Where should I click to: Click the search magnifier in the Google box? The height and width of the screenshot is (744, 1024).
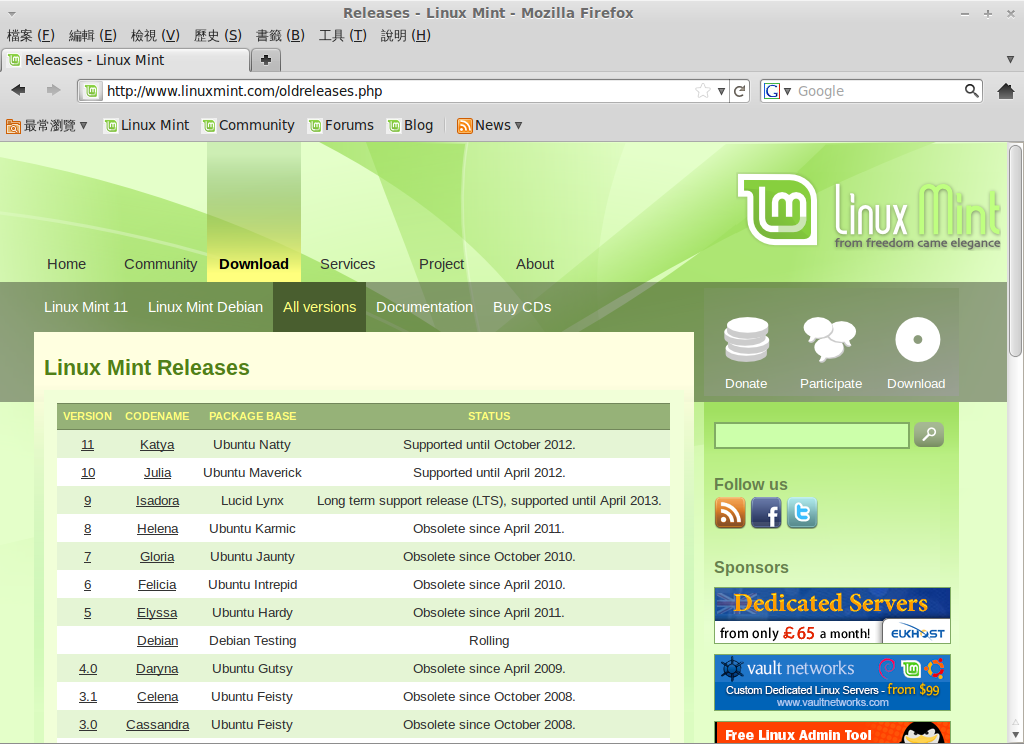pos(971,90)
